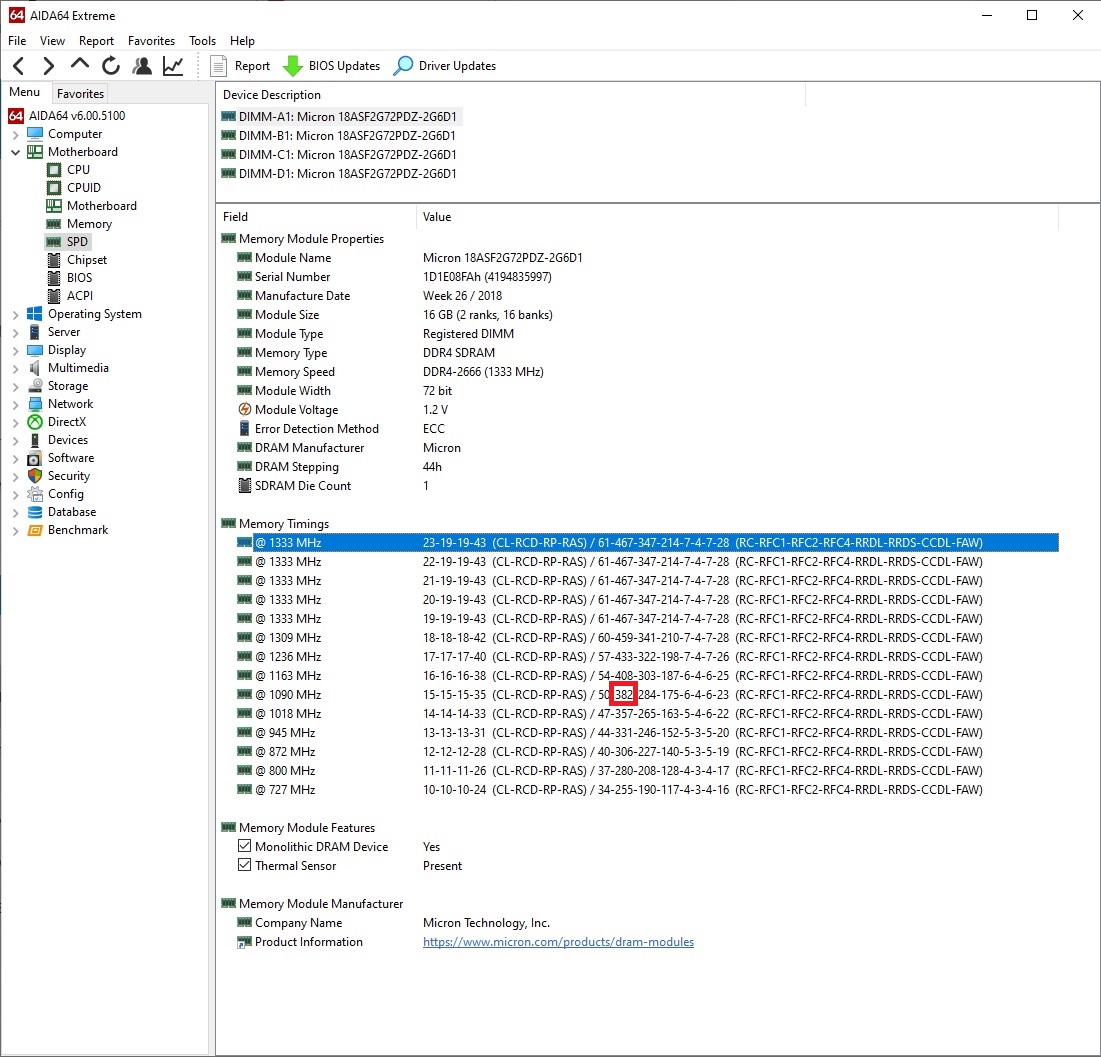
Task: Refresh the page with the circular arrow icon
Action: pos(111,66)
